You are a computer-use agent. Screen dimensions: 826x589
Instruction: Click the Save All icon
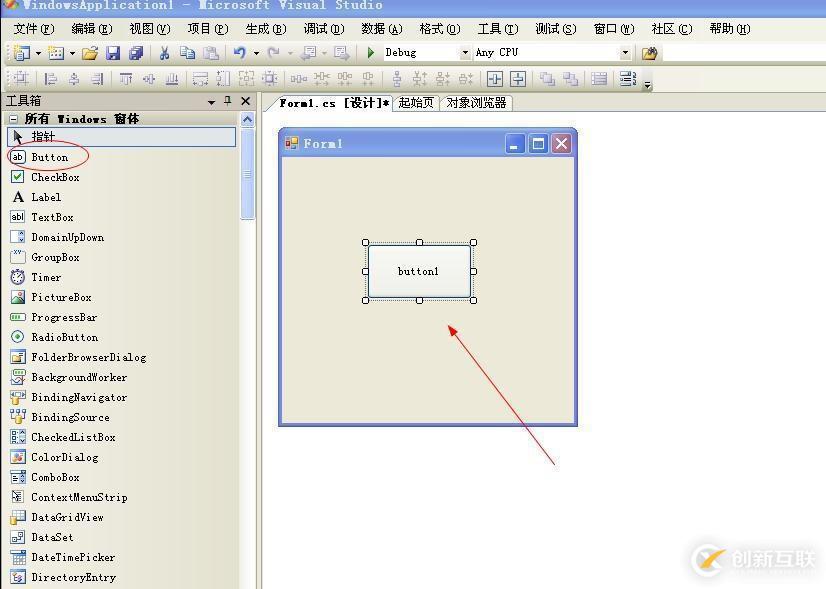pos(136,53)
